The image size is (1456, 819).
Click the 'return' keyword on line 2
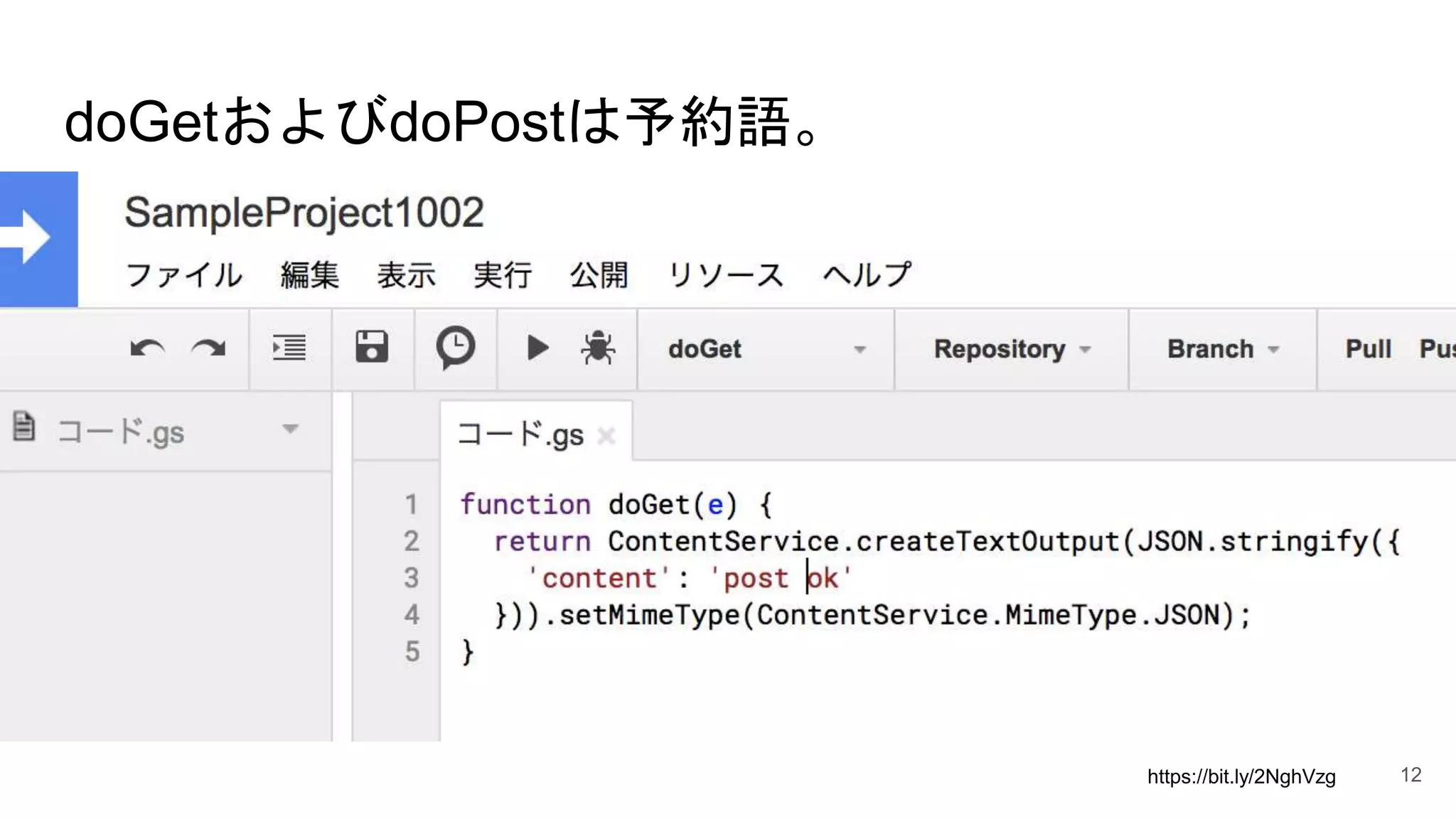tap(542, 542)
